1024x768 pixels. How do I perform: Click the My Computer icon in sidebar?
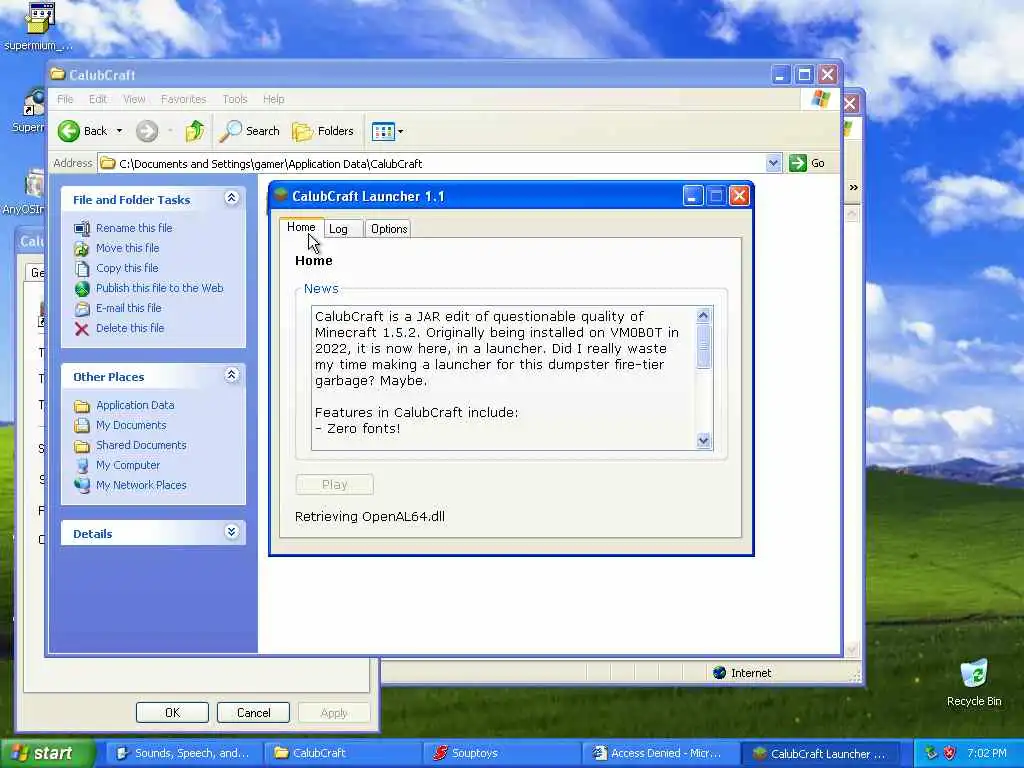click(x=82, y=466)
